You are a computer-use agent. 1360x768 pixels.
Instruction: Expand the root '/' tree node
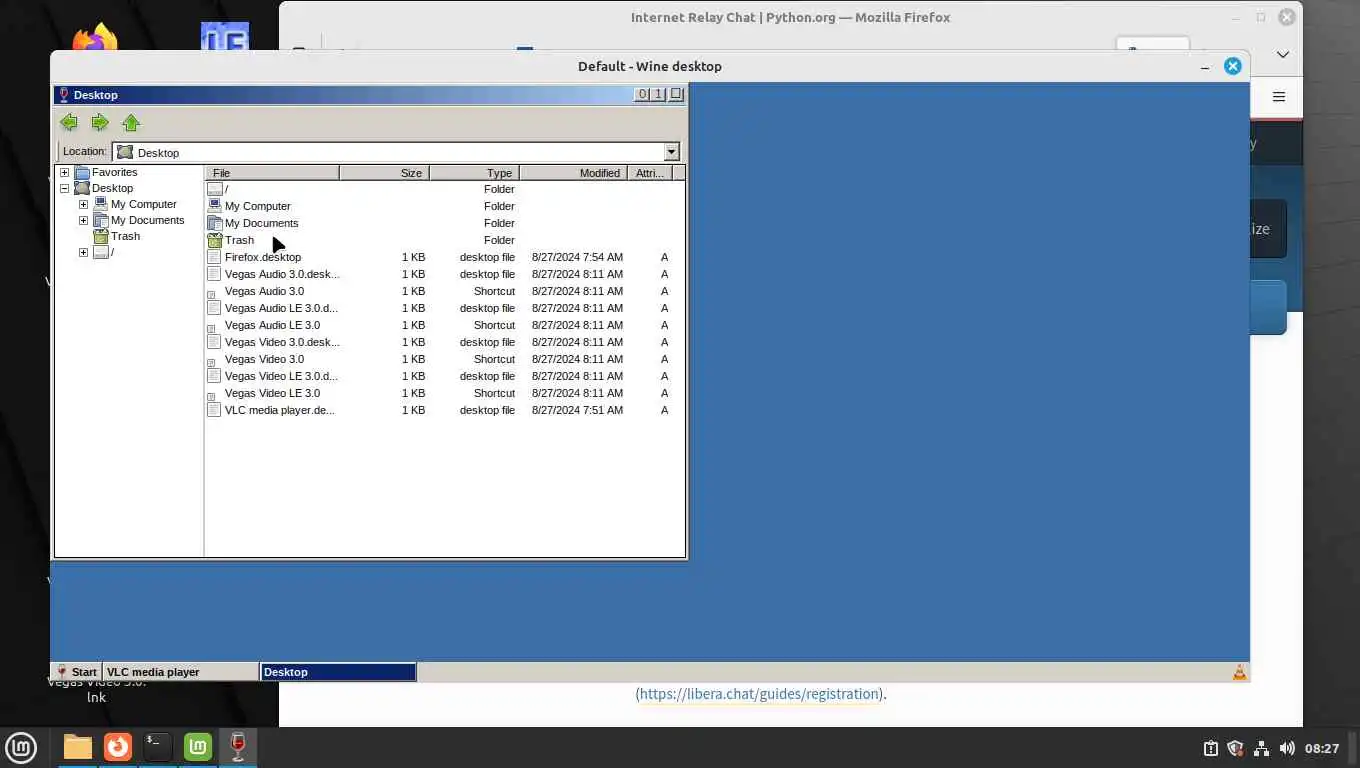[84, 252]
